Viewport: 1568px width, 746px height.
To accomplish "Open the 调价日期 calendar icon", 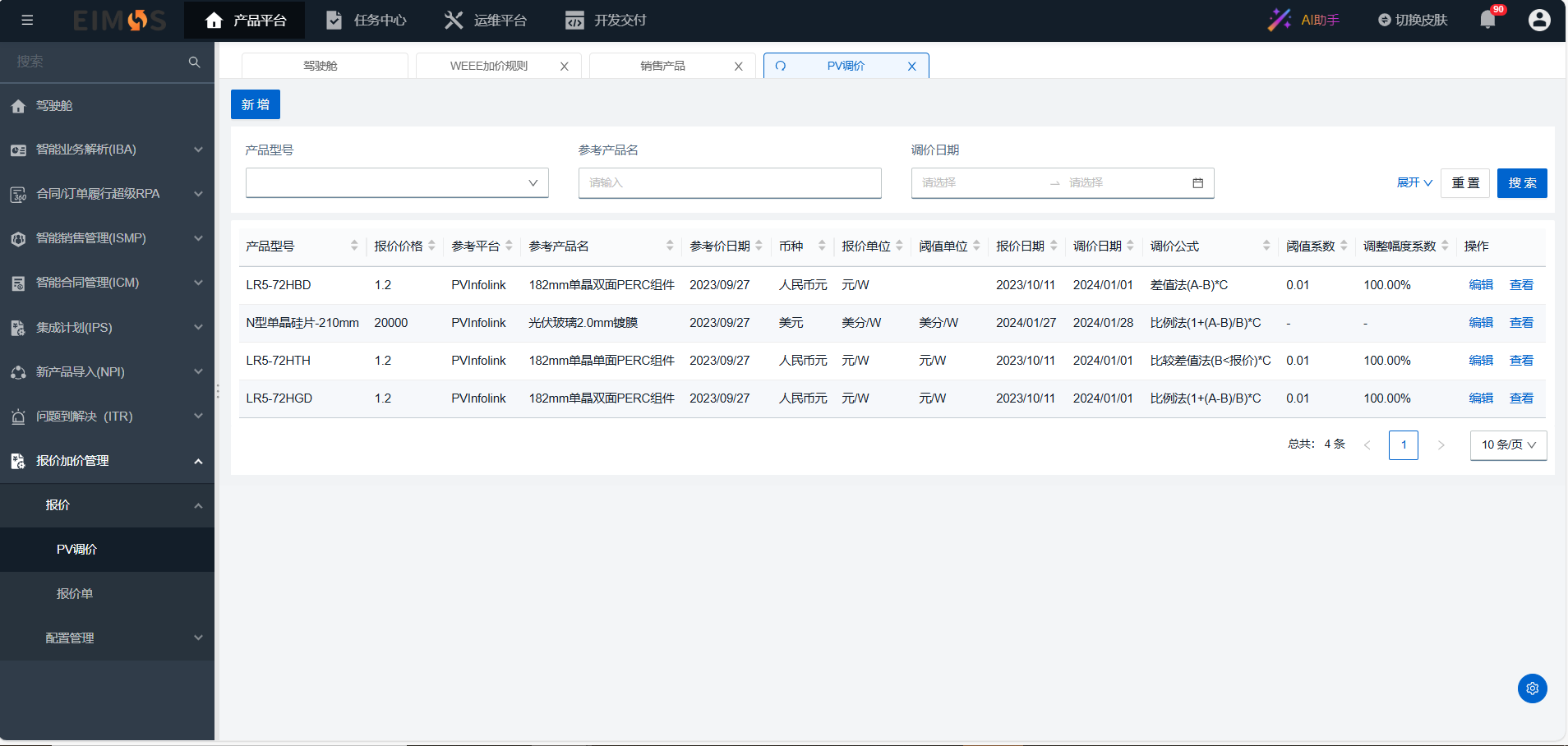I will [1198, 182].
